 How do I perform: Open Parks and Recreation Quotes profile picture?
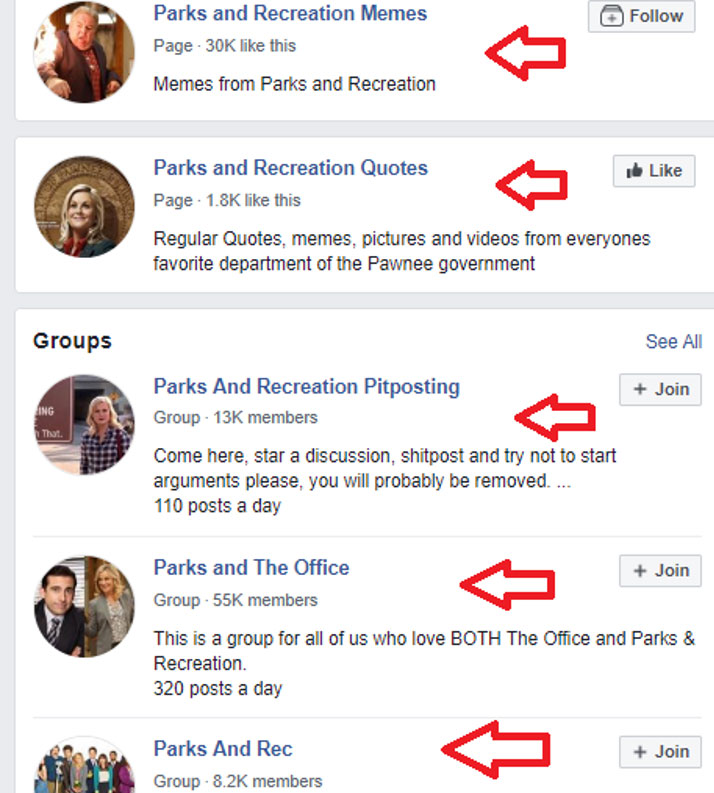[x=84, y=206]
